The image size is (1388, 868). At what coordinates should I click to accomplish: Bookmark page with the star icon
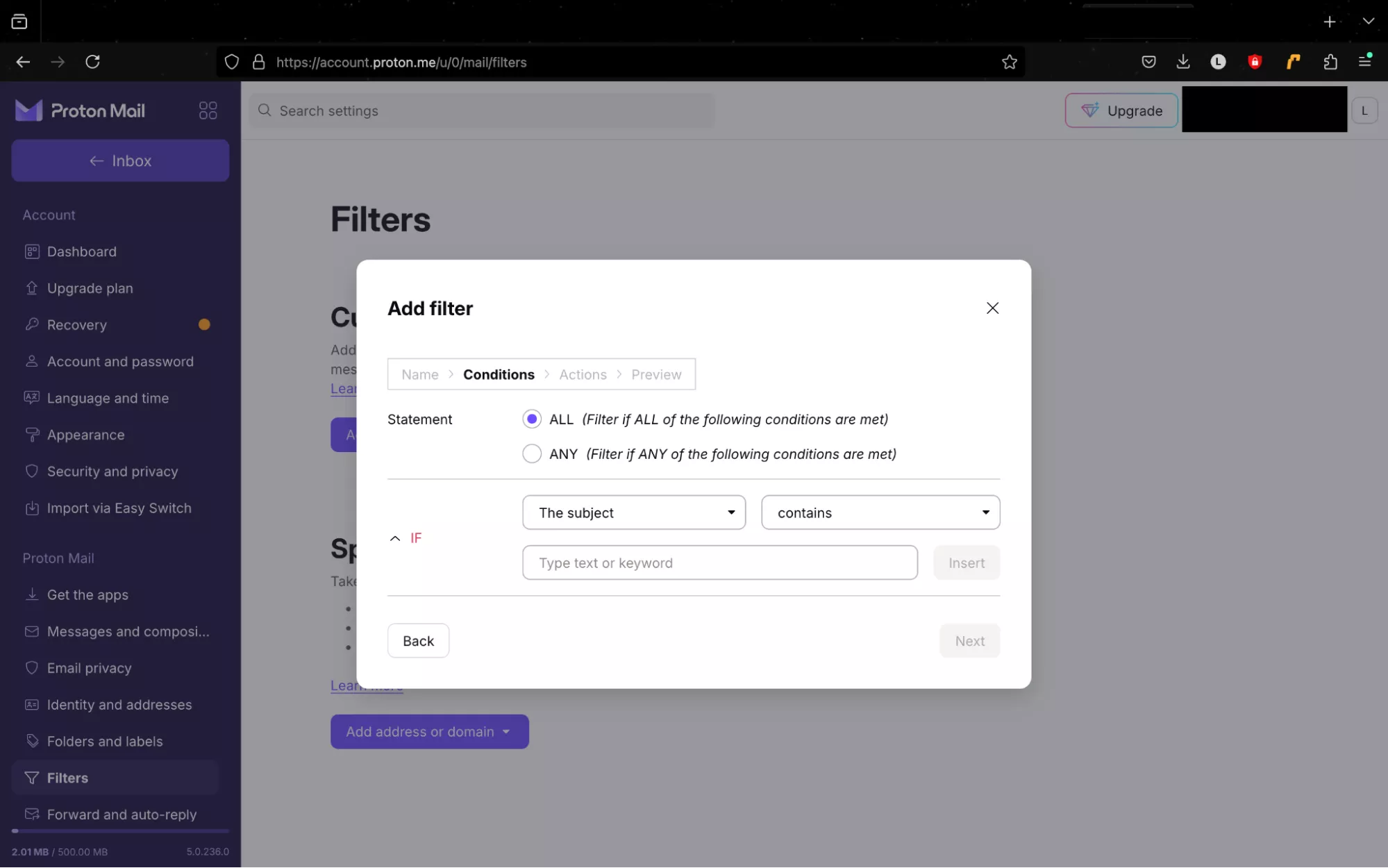pyautogui.click(x=1009, y=62)
